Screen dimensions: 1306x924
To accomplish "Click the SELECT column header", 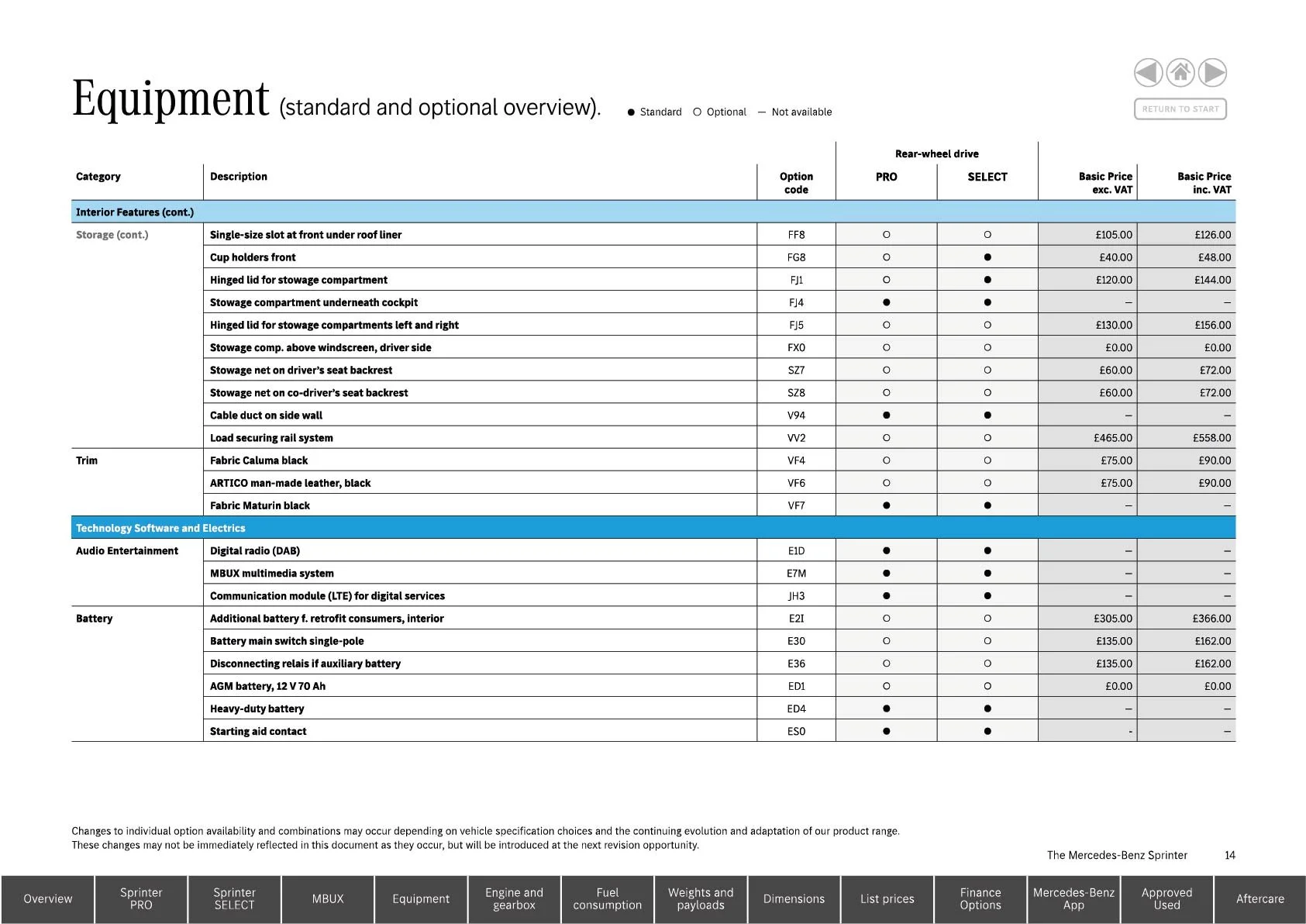I will 987,177.
